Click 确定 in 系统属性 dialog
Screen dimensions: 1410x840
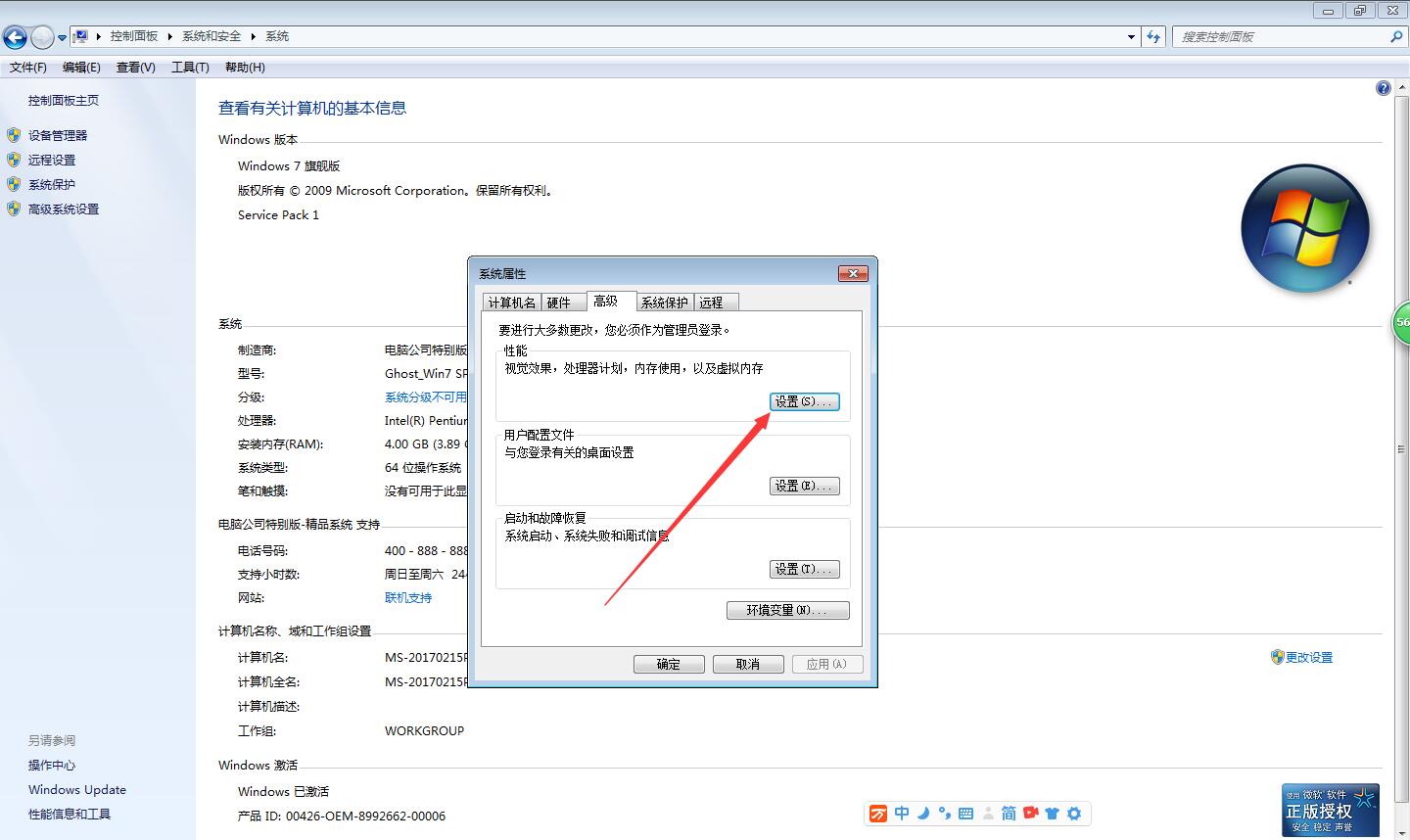coord(669,665)
